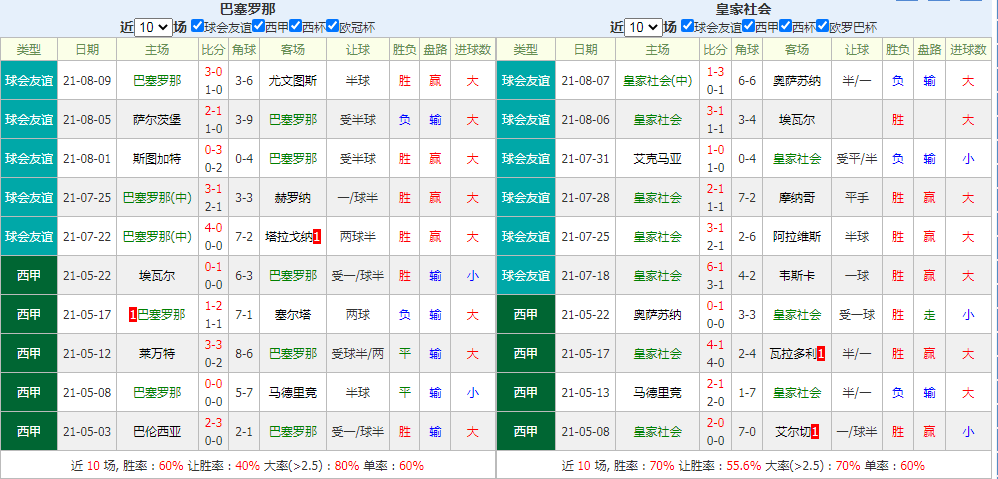
Task: Open the match-count dropdown for 巴塞罗那
Action: 153,27
